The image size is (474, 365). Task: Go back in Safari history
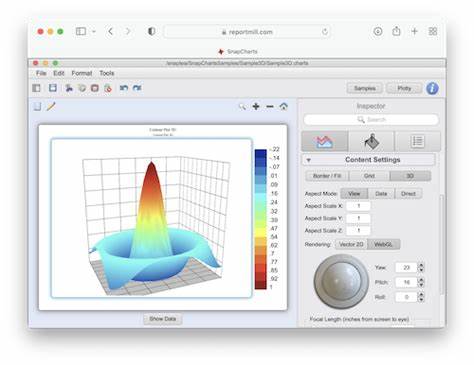[x=111, y=32]
